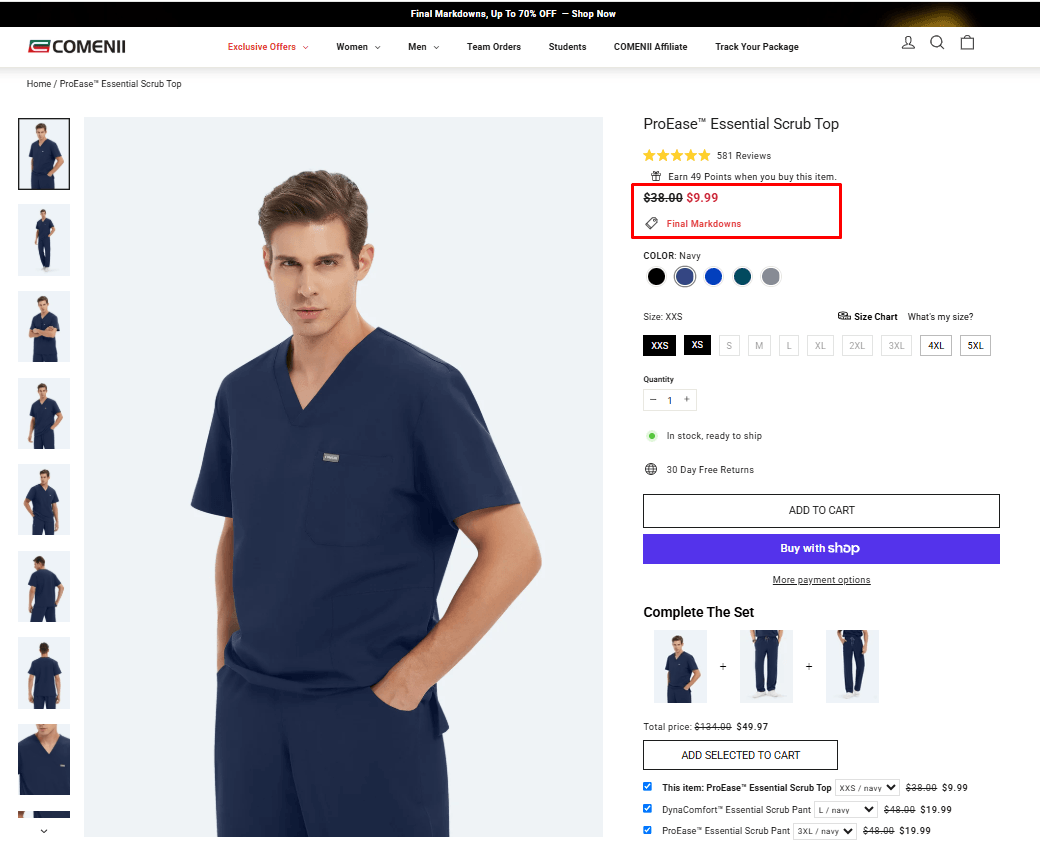Open the shopping bag cart icon
Viewport: 1040px width, 851px height.
click(967, 43)
